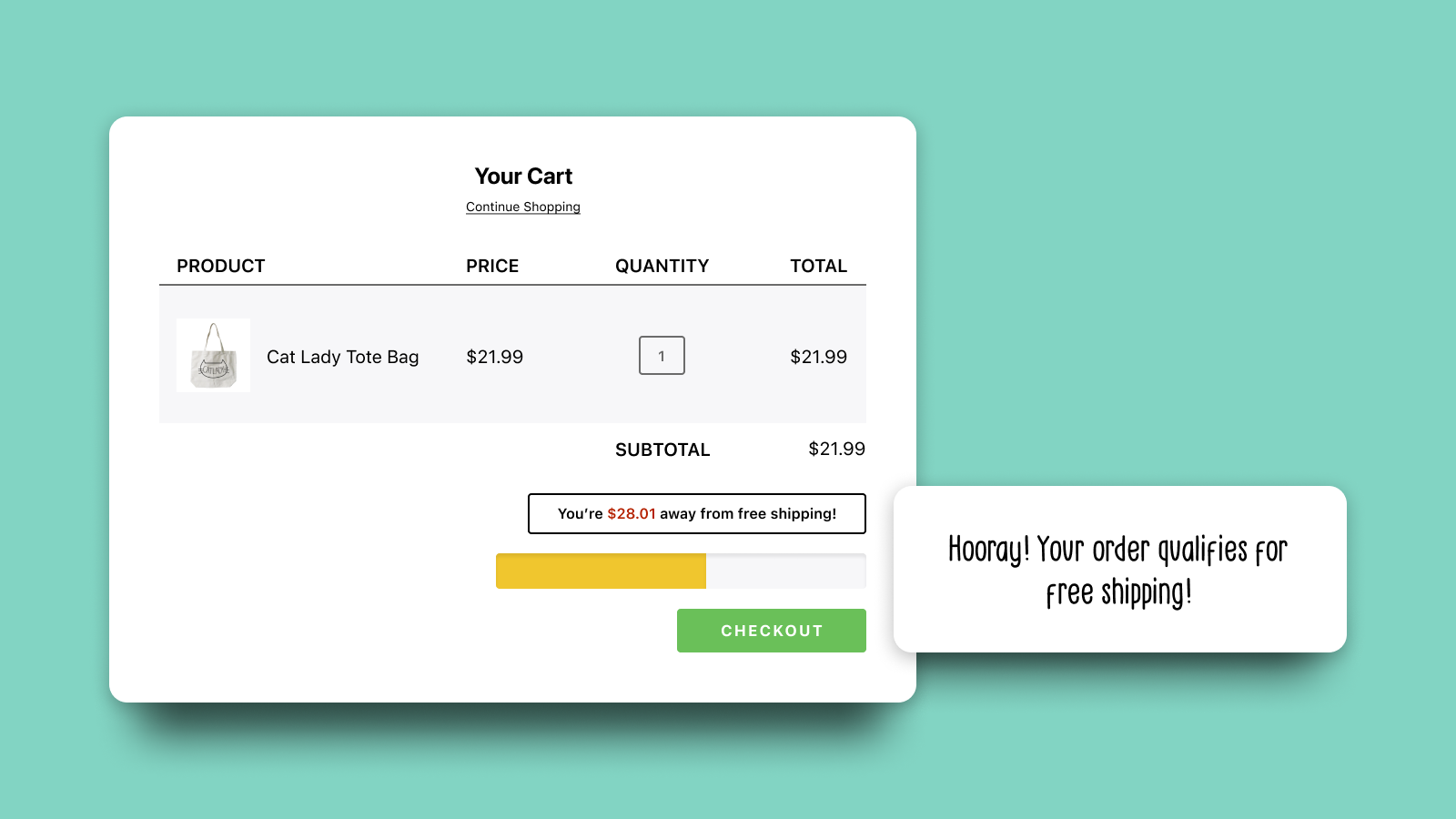Open Continue Shopping link

[x=523, y=207]
